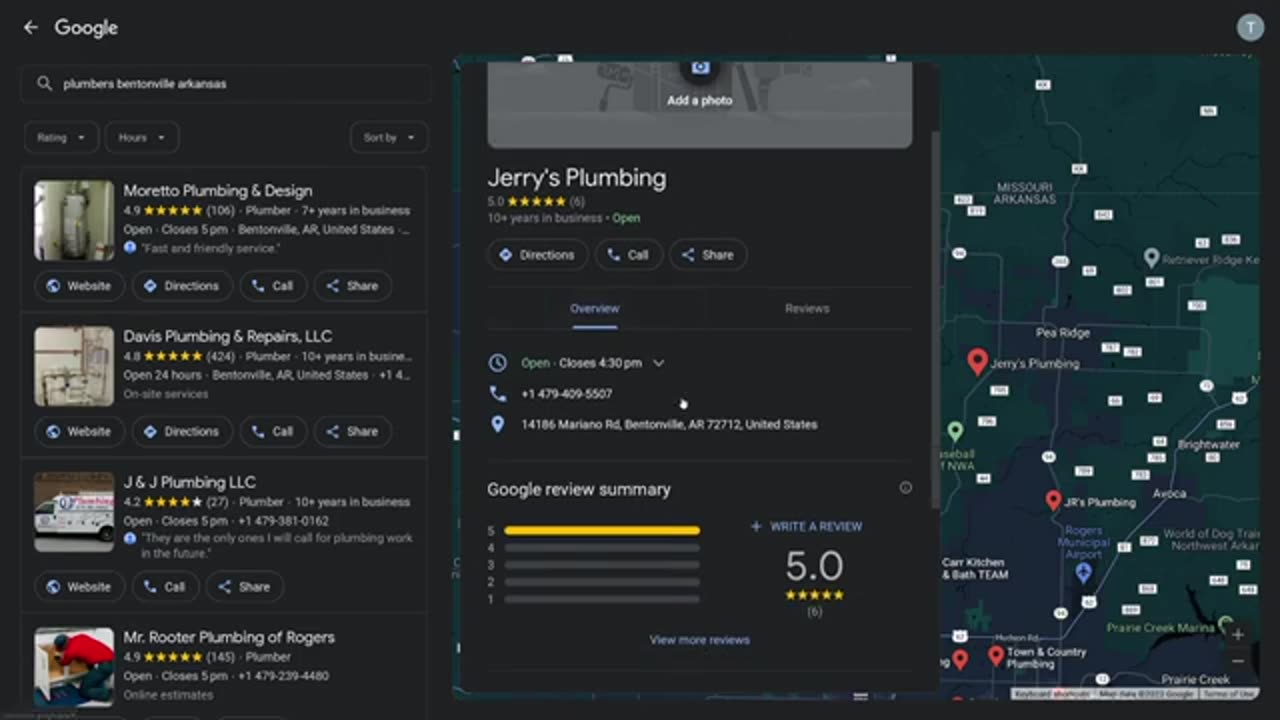This screenshot has height=720, width=1280.
Task: Click Write a review
Action: point(806,527)
